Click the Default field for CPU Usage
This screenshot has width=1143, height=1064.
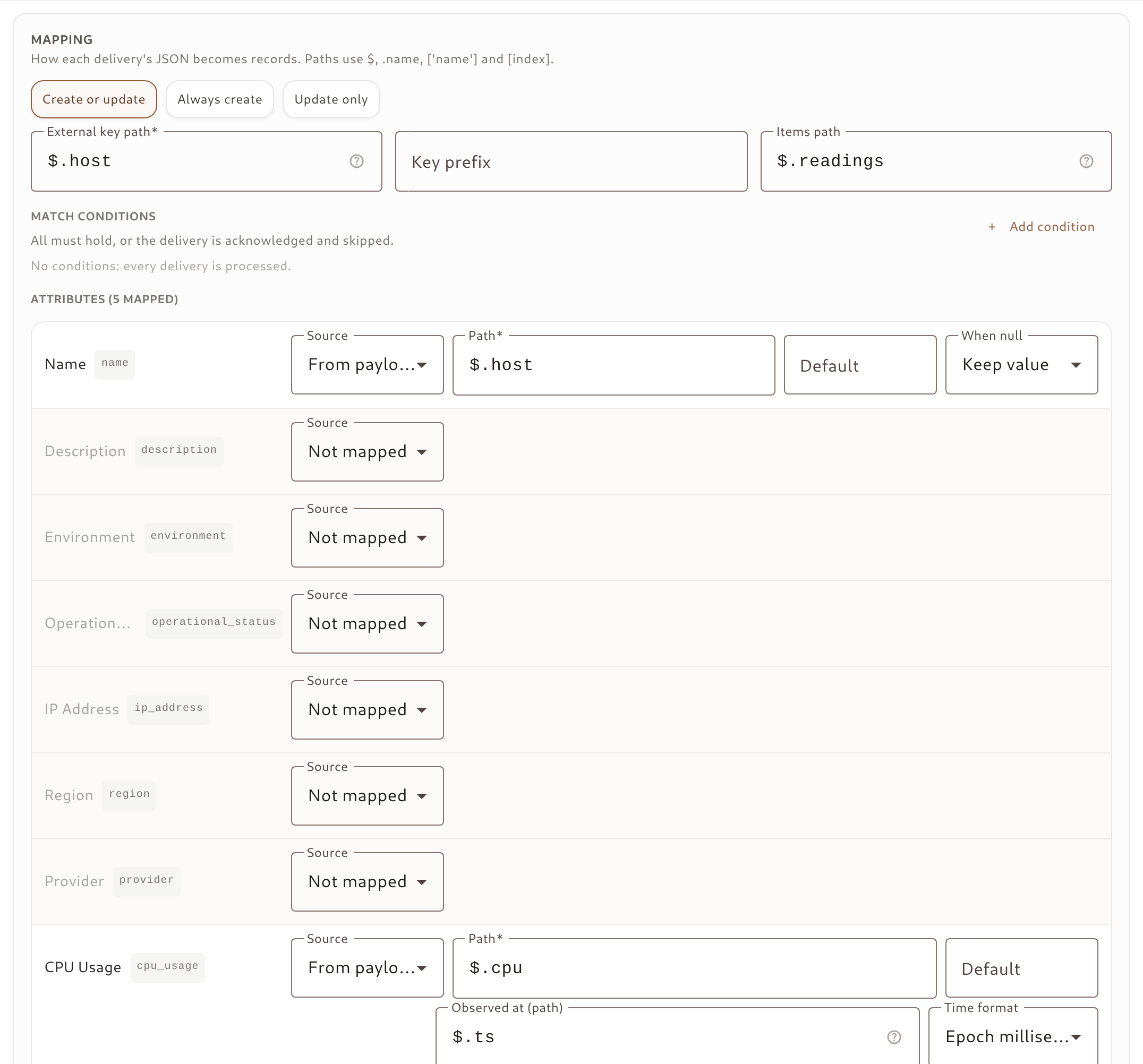click(1022, 968)
